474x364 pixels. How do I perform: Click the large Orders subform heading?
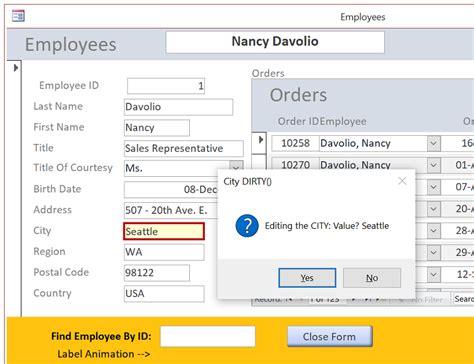point(298,95)
